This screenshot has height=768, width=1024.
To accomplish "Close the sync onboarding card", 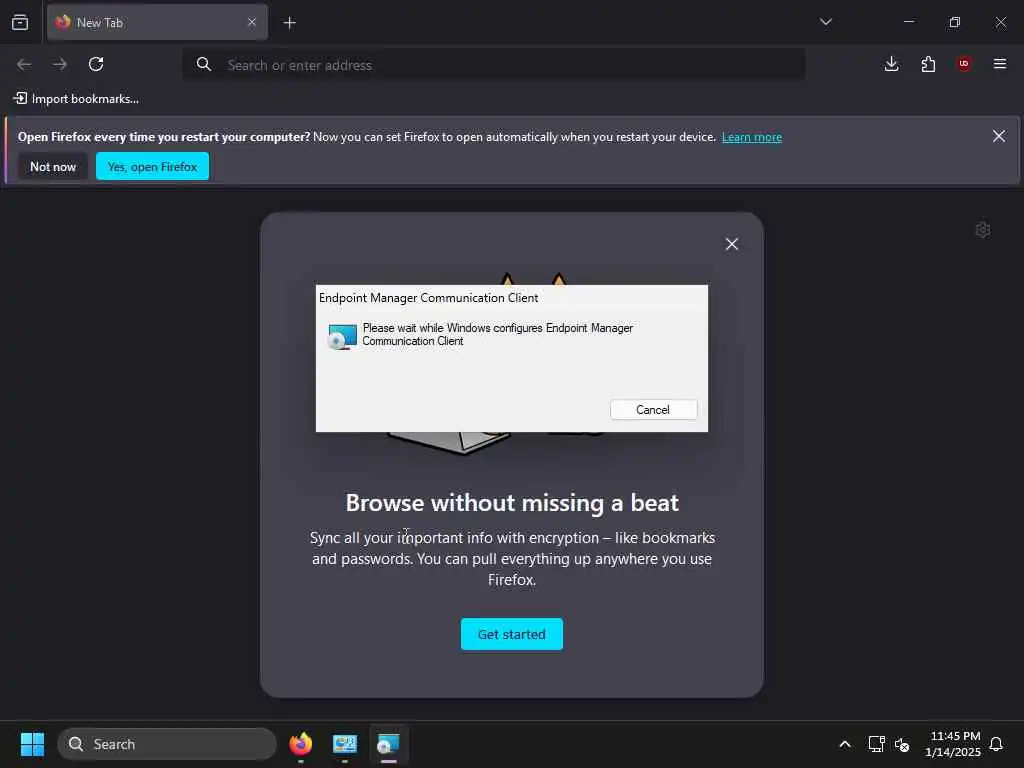I will 731,244.
